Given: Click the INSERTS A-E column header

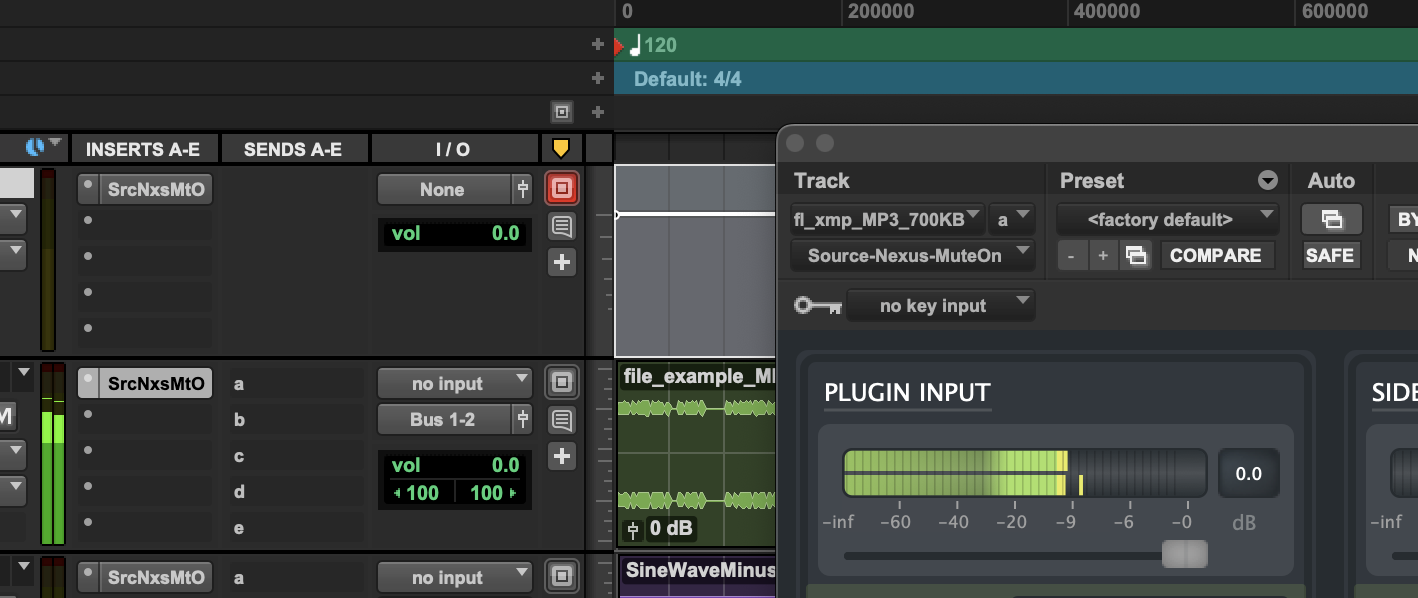Looking at the screenshot, I should 143,149.
